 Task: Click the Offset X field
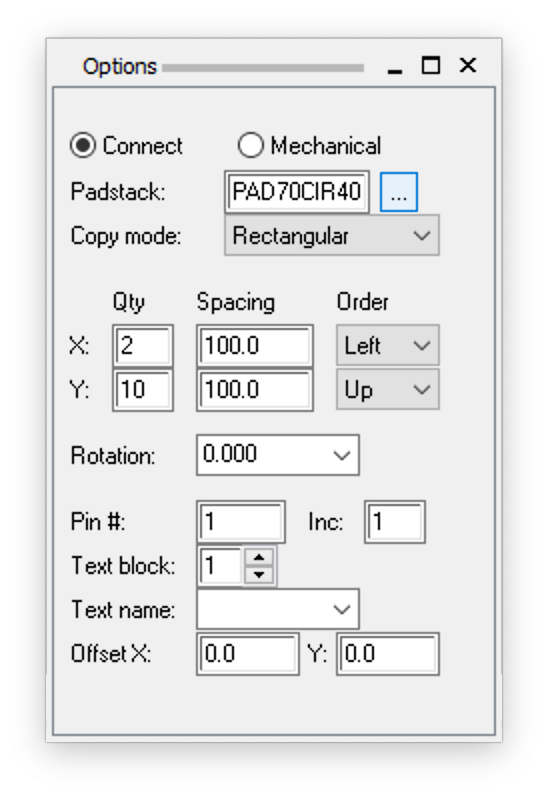pos(248,654)
